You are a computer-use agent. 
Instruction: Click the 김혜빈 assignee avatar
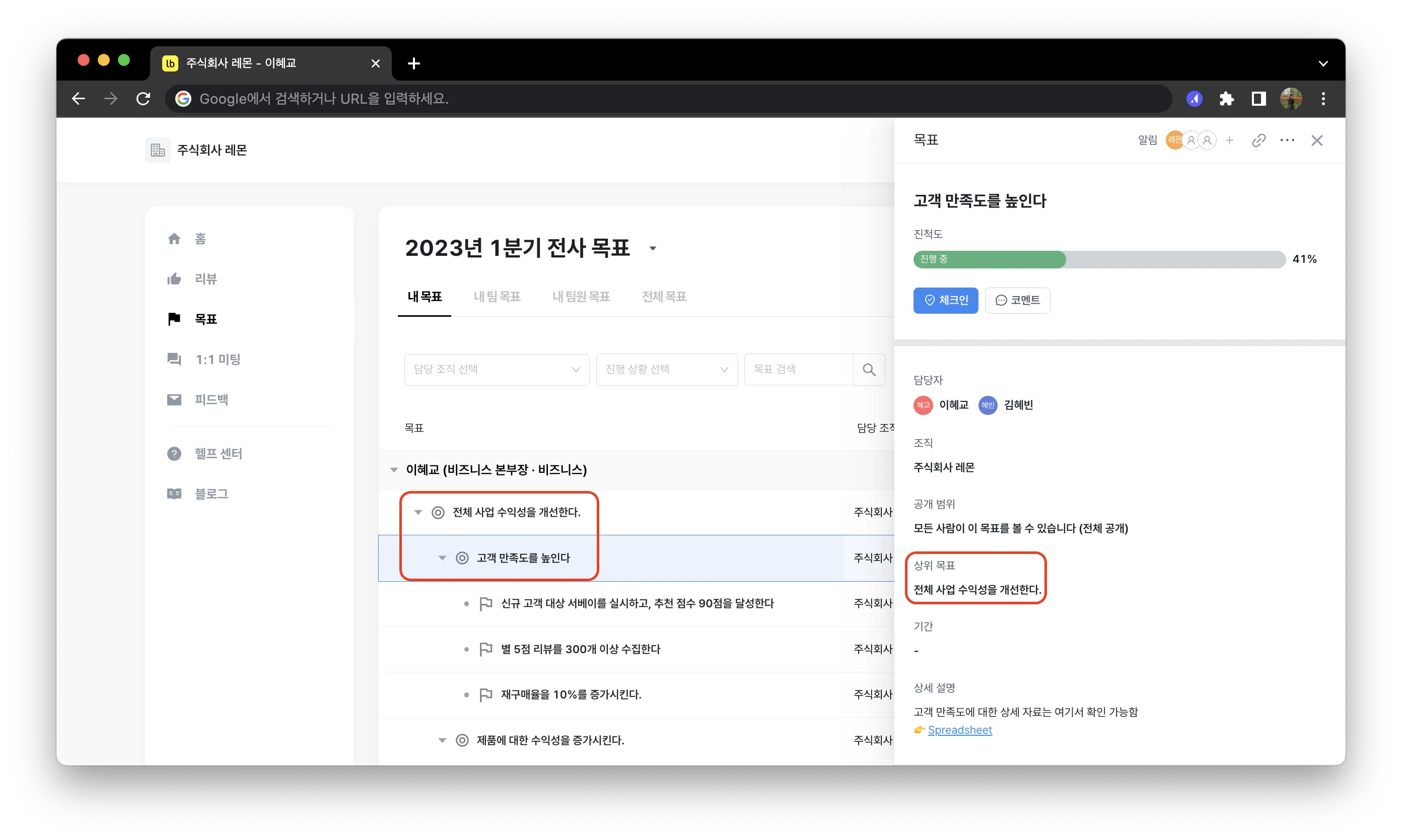(x=988, y=405)
